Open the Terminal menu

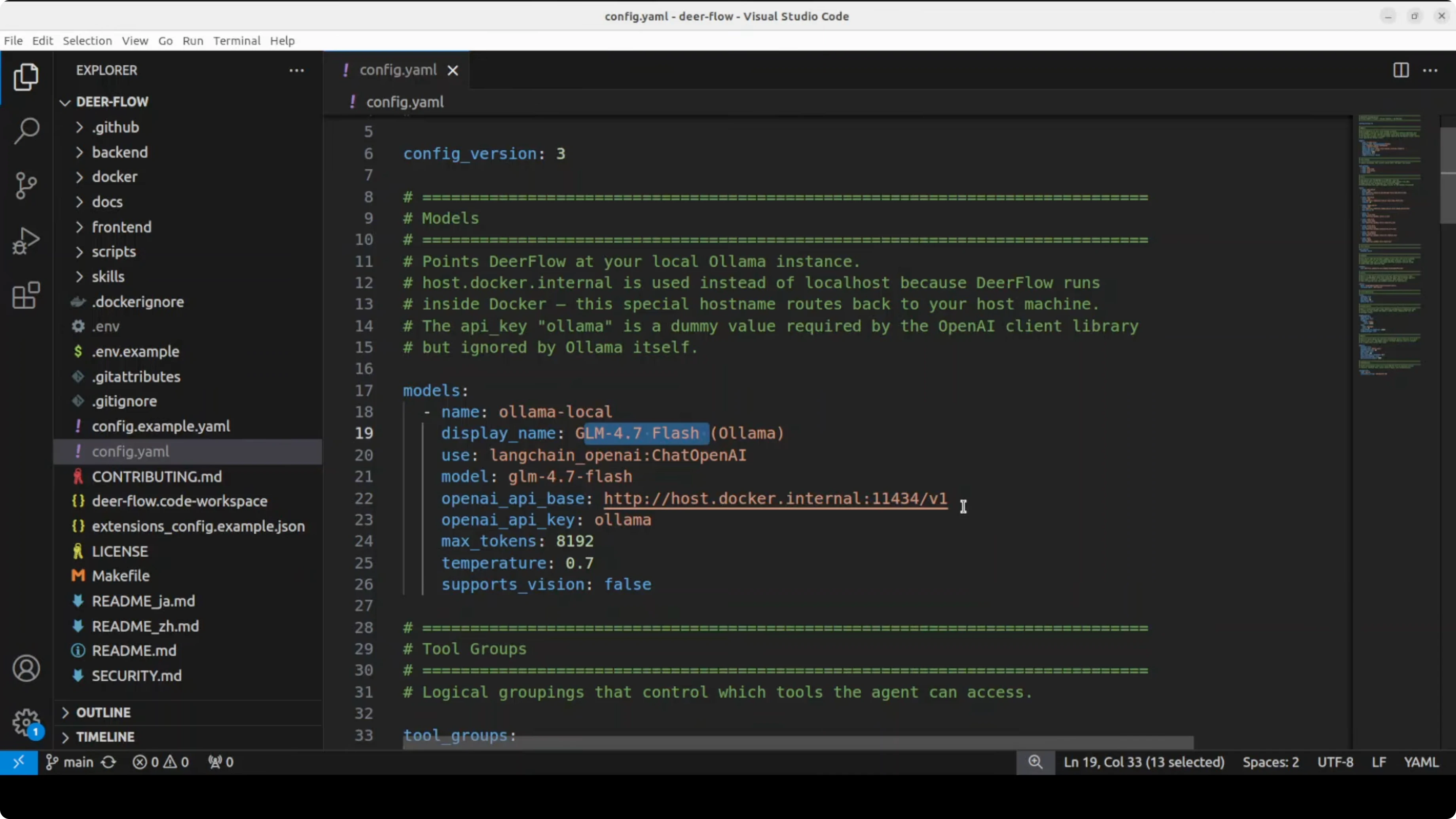[236, 41]
